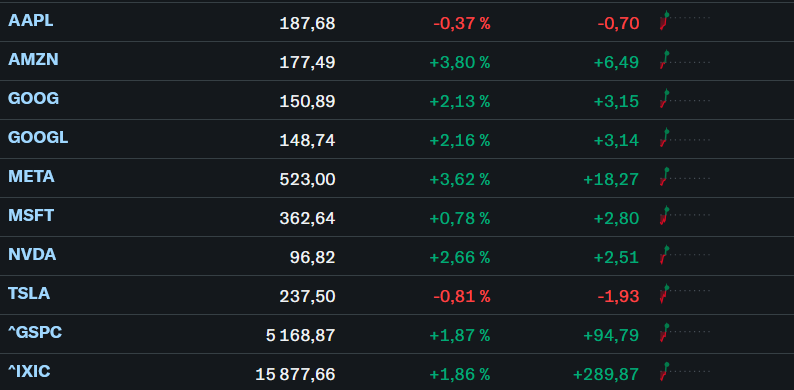View AAPL sparkline chart
Screen dimensions: 794x390
[685, 21]
